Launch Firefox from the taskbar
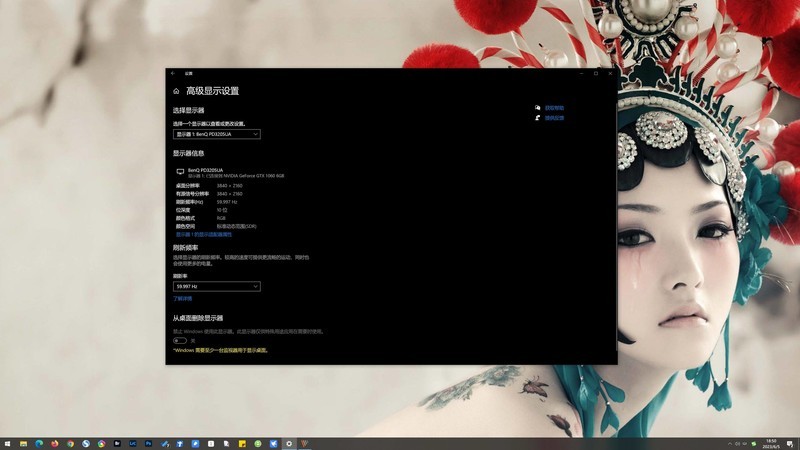The image size is (800, 450). (55, 444)
